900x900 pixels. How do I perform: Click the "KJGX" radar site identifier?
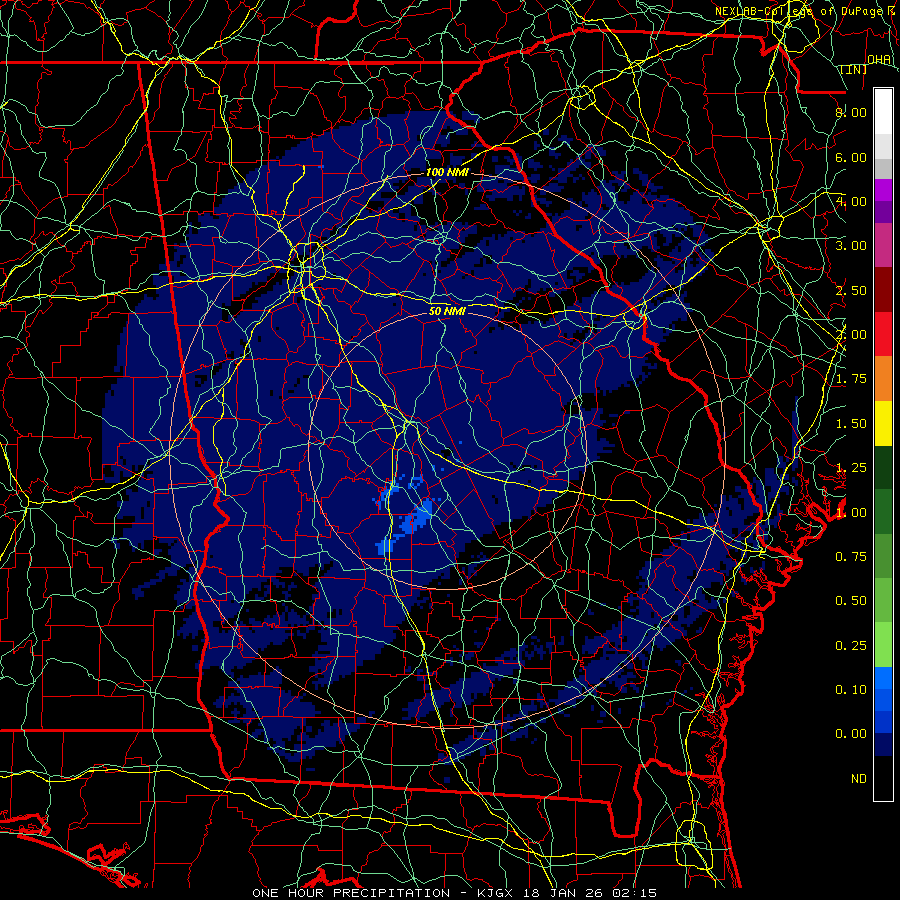pos(495,893)
